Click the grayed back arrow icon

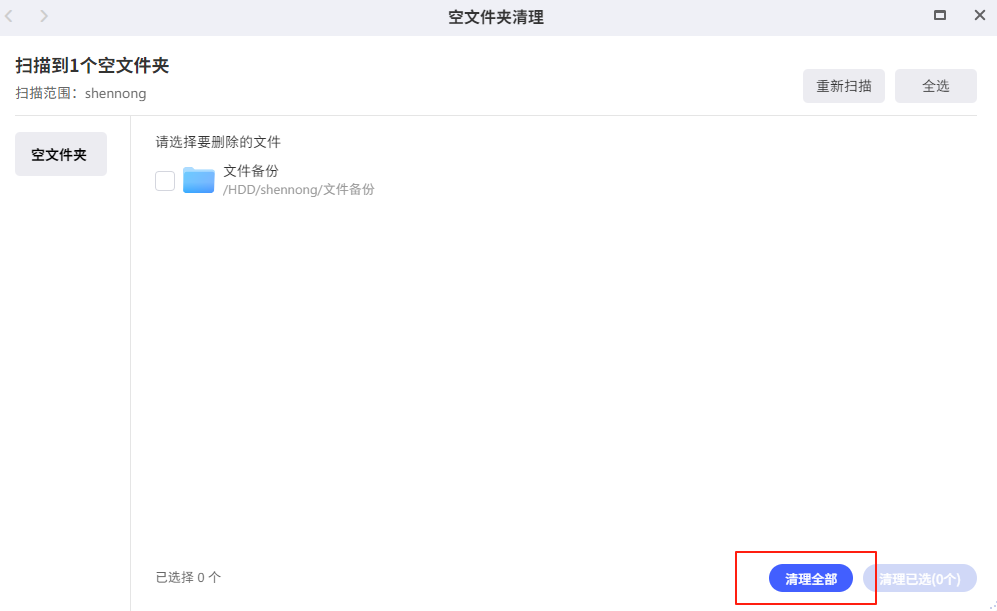tap(10, 16)
